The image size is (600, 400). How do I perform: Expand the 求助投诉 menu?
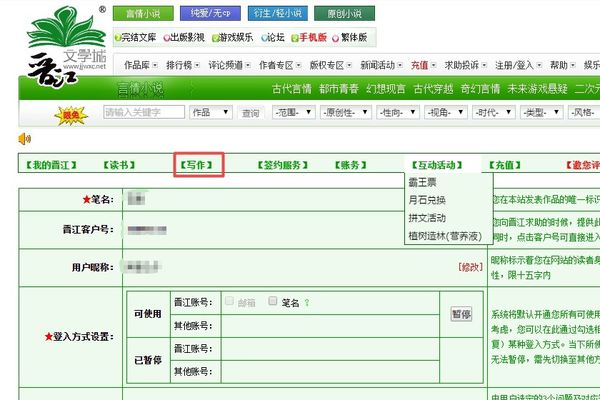466,65
